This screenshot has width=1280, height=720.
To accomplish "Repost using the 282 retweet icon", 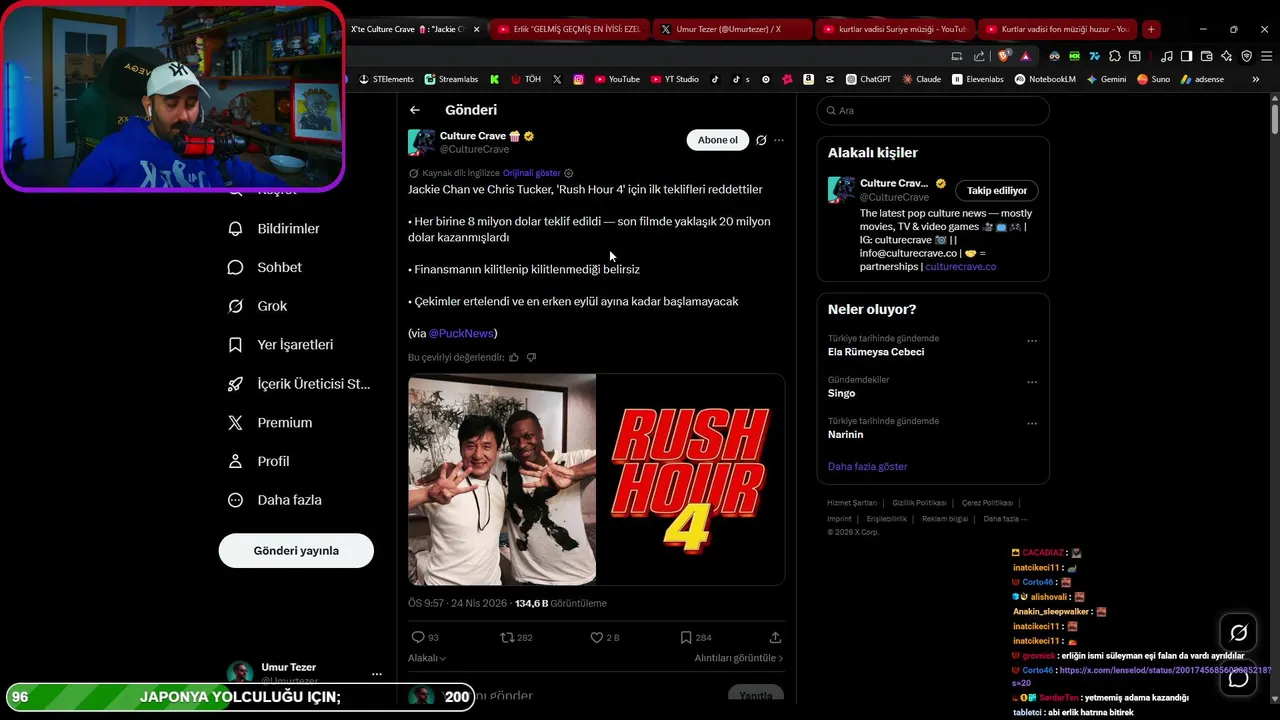I will click(x=507, y=637).
